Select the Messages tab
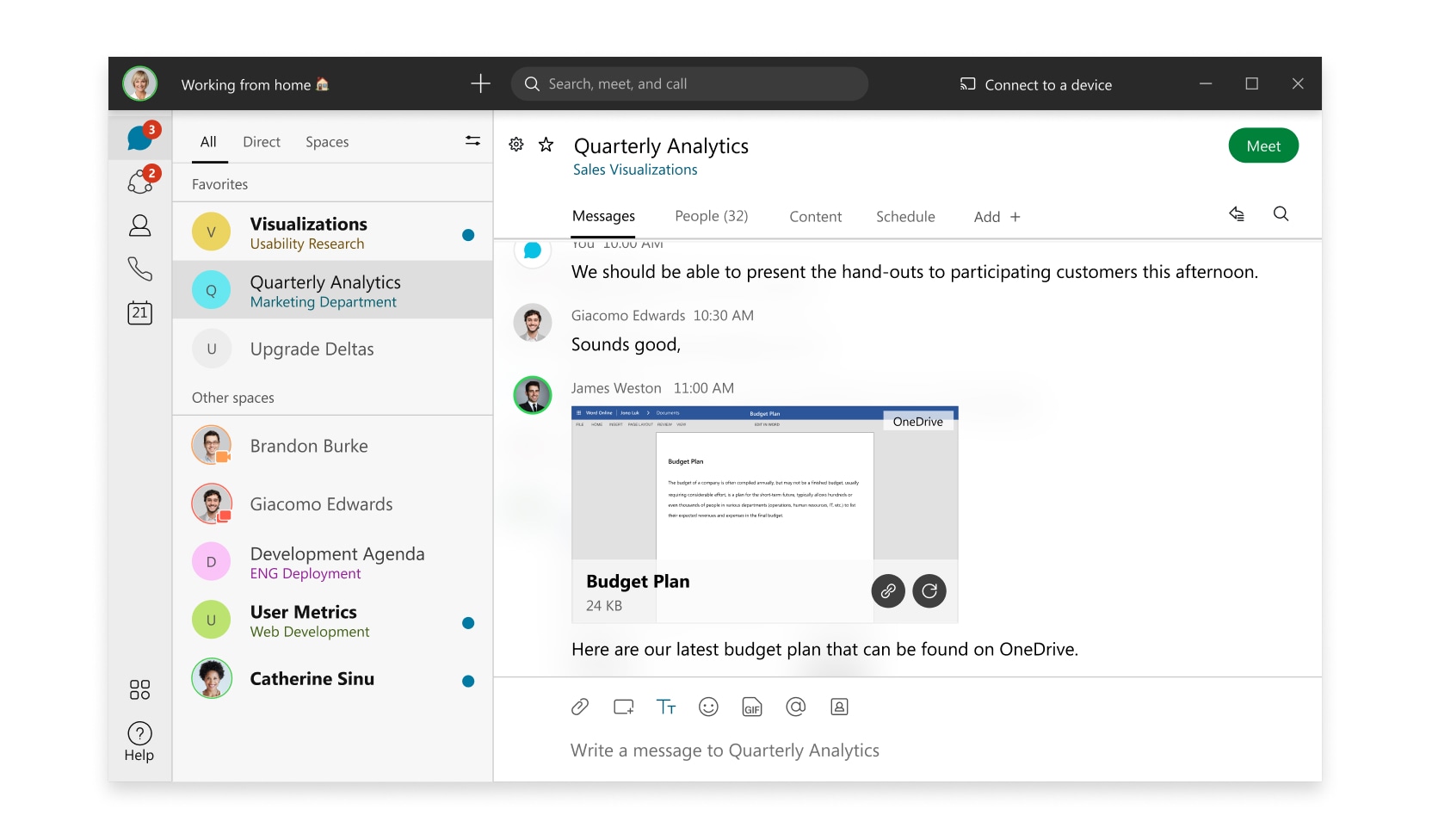Image resolution: width=1432 pixels, height=840 pixels. click(603, 217)
